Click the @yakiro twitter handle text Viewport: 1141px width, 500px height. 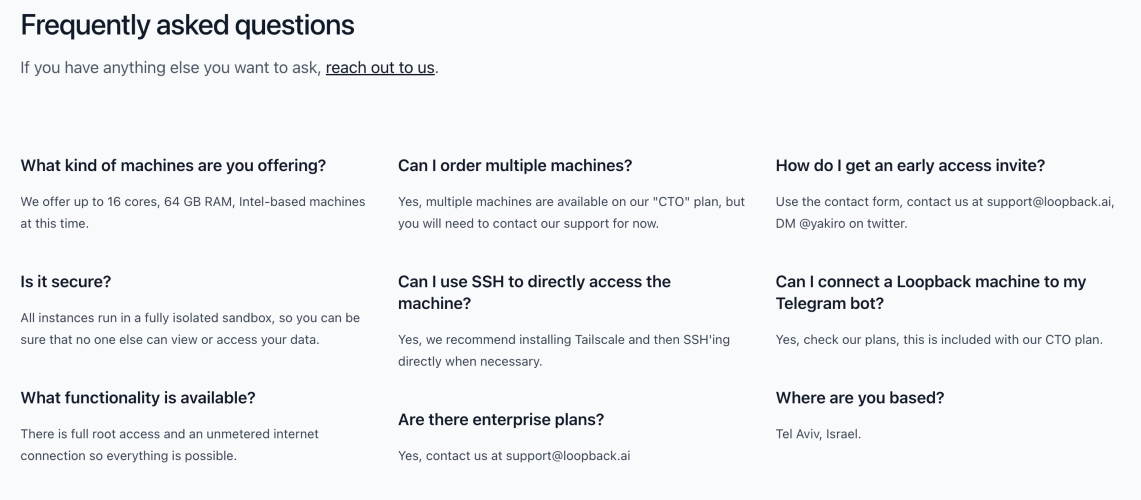(822, 223)
